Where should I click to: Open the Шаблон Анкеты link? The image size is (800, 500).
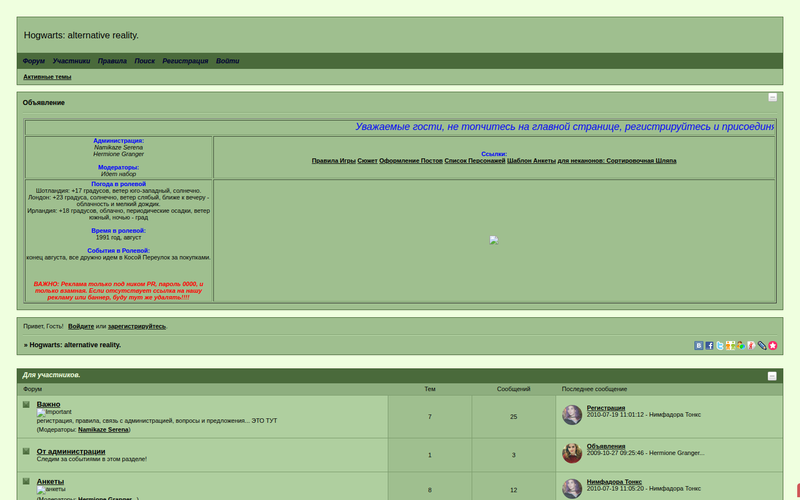531,161
